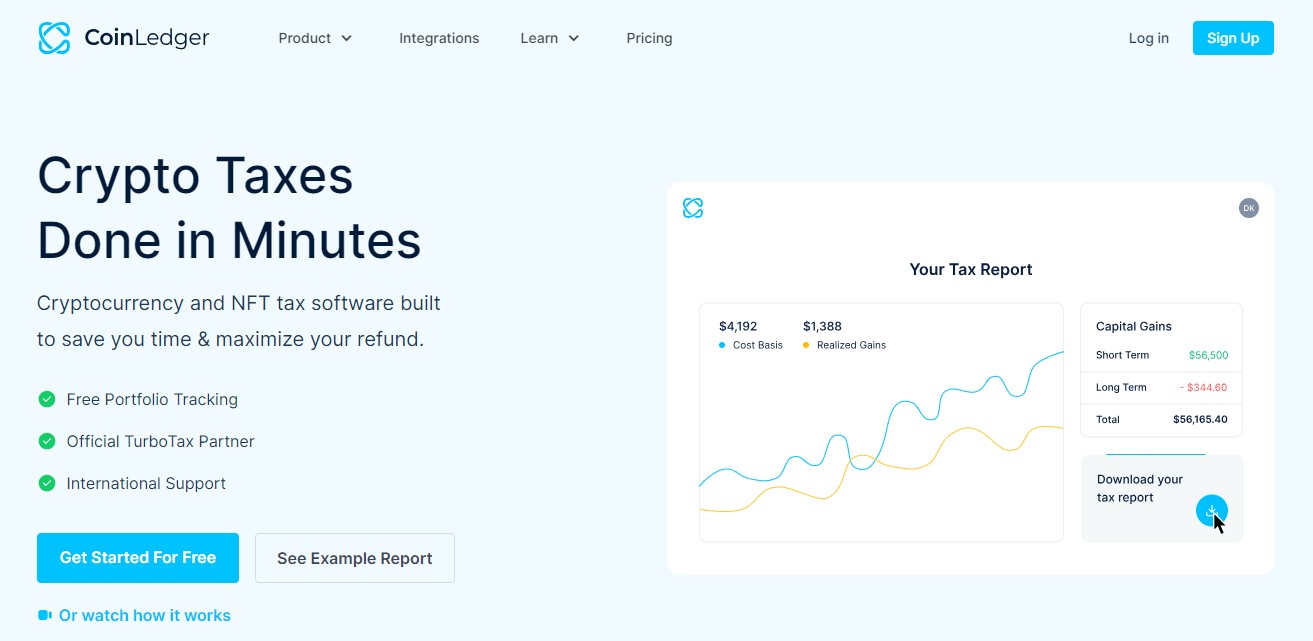This screenshot has width=1313, height=641.
Task: Open the Pricing page
Action: tap(649, 38)
